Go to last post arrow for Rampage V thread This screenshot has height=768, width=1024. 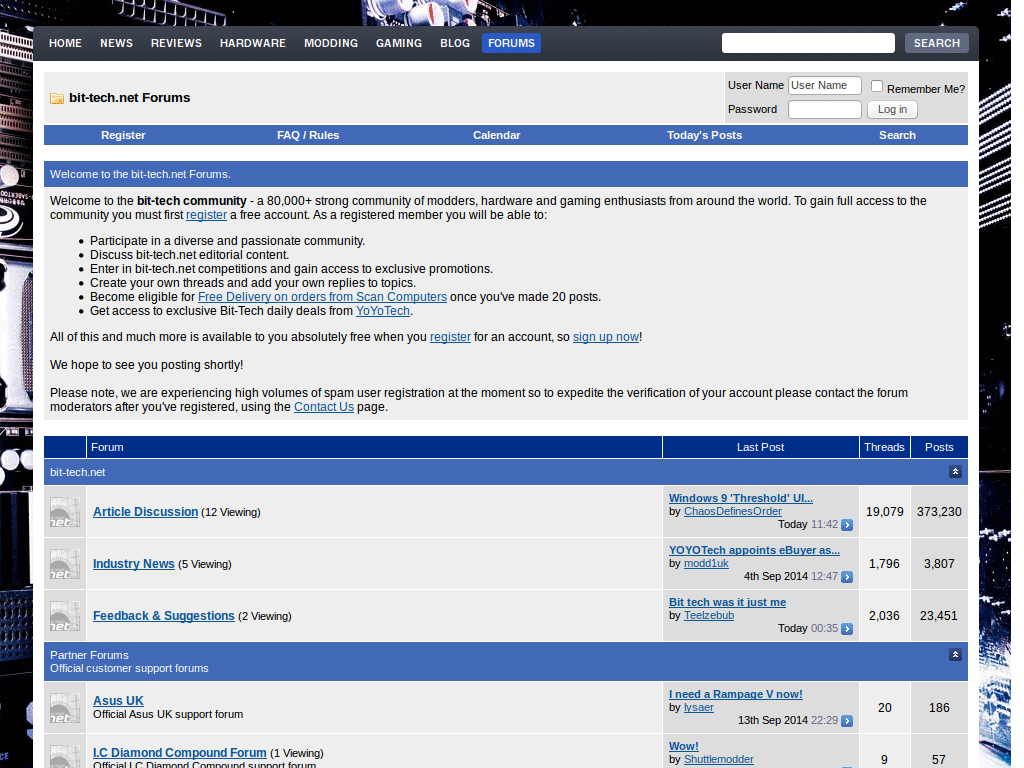(x=847, y=721)
